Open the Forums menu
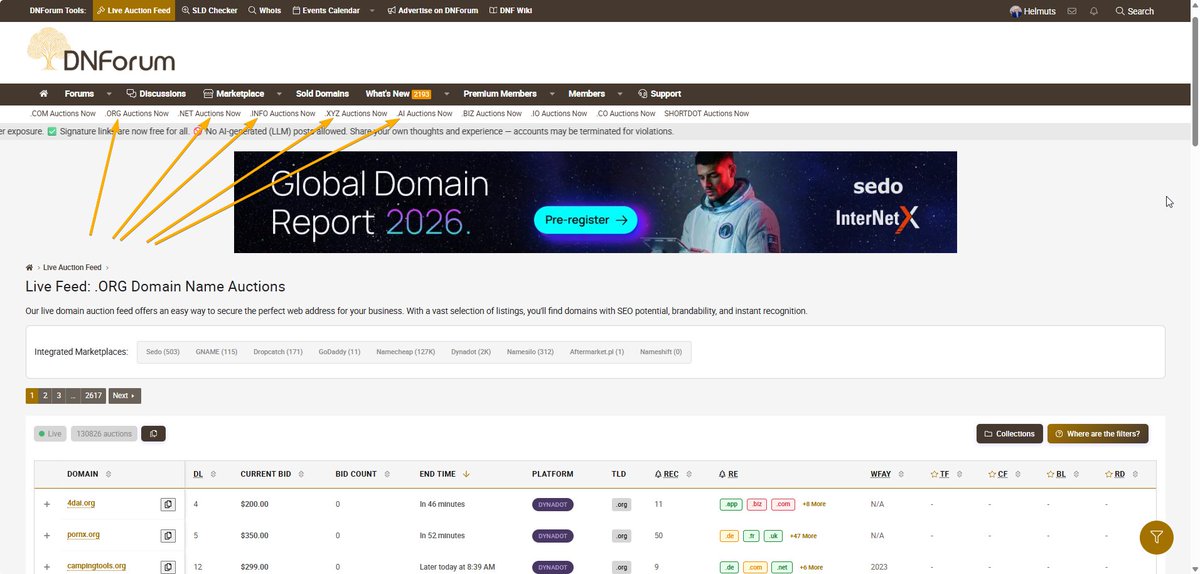Viewport: 1200px width, 574px height. (80, 93)
